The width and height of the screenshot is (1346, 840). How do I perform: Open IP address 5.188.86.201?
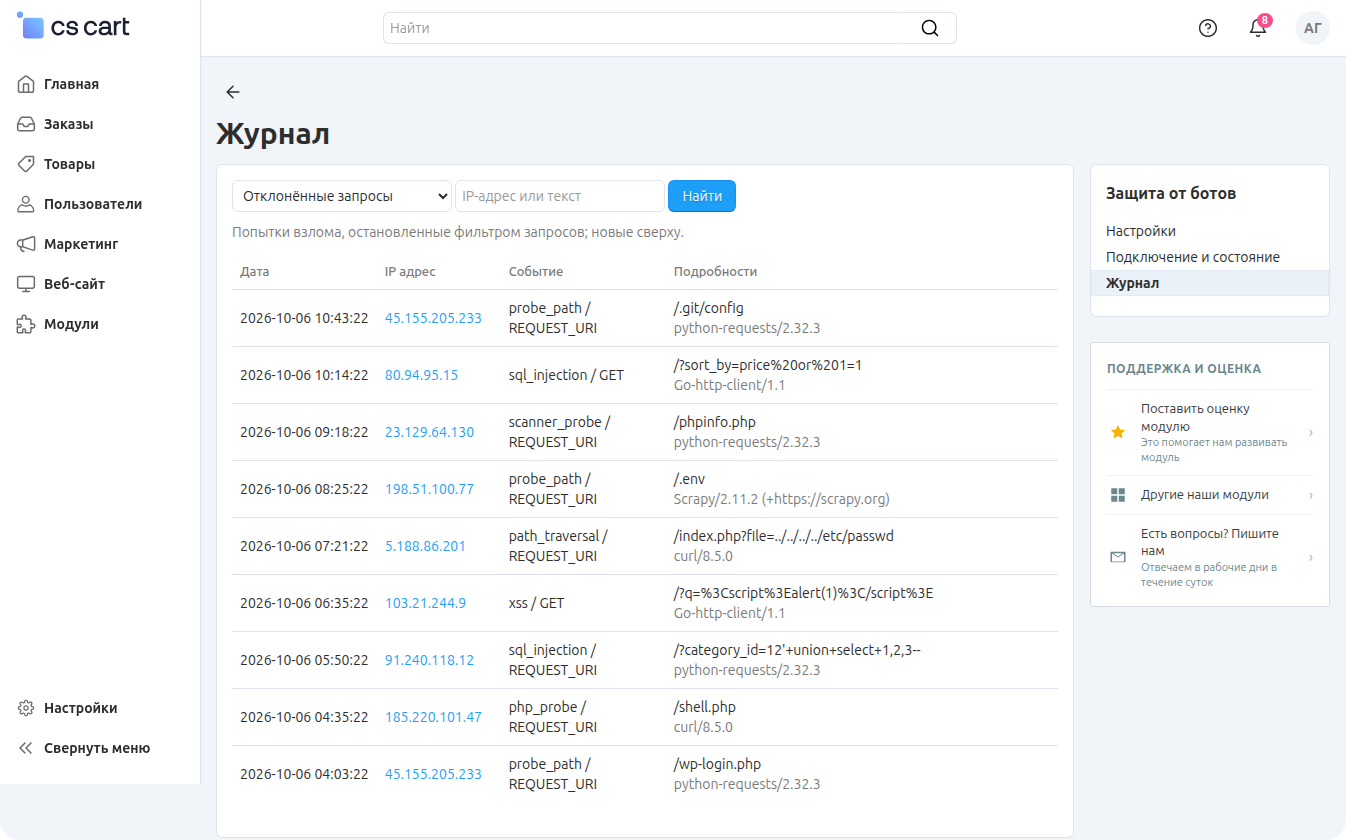click(x=425, y=546)
